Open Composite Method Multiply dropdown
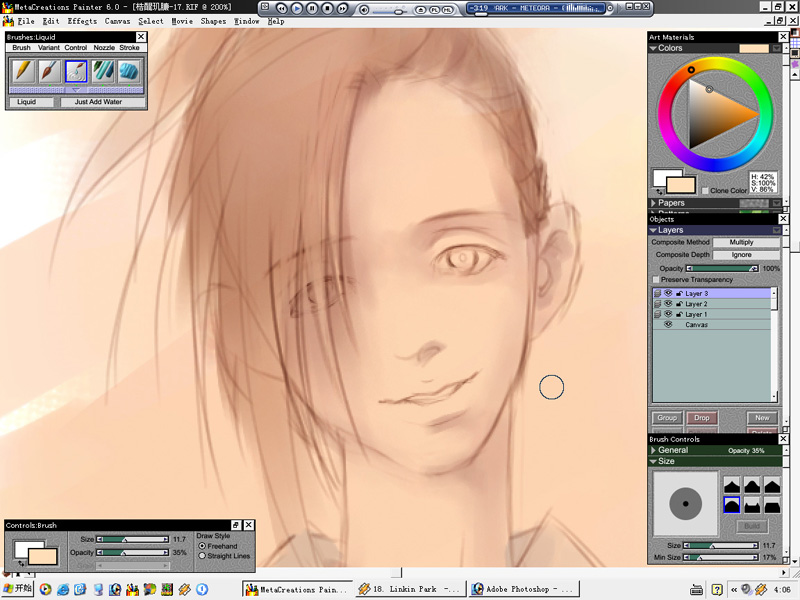 click(746, 242)
